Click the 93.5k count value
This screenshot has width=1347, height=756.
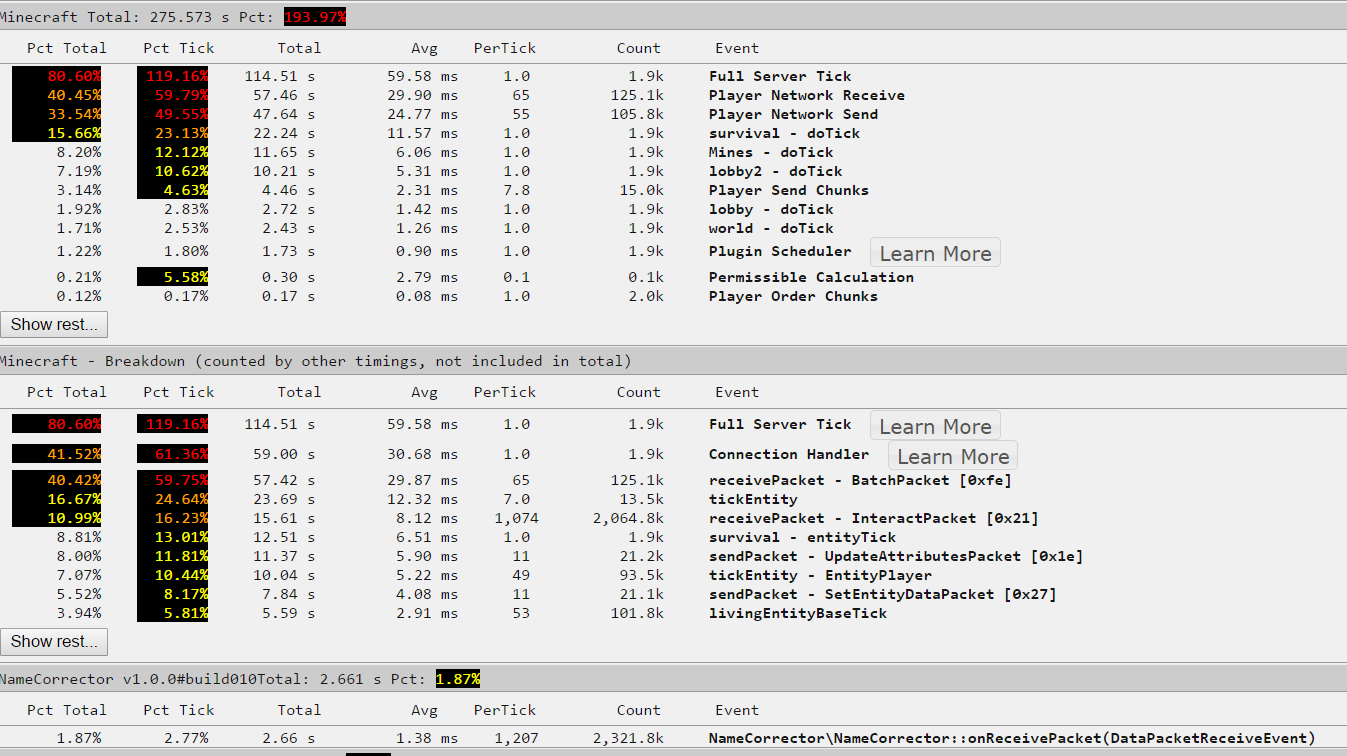click(641, 575)
